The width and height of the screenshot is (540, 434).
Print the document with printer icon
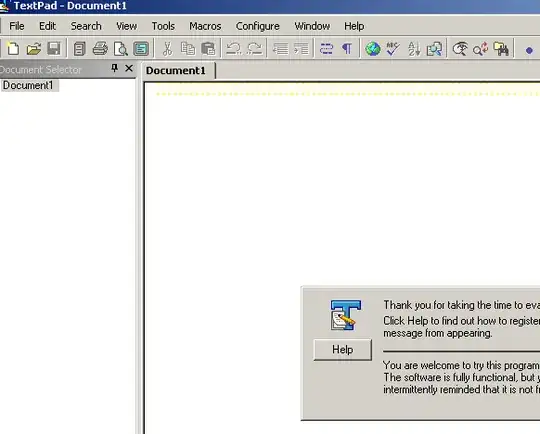[x=100, y=49]
